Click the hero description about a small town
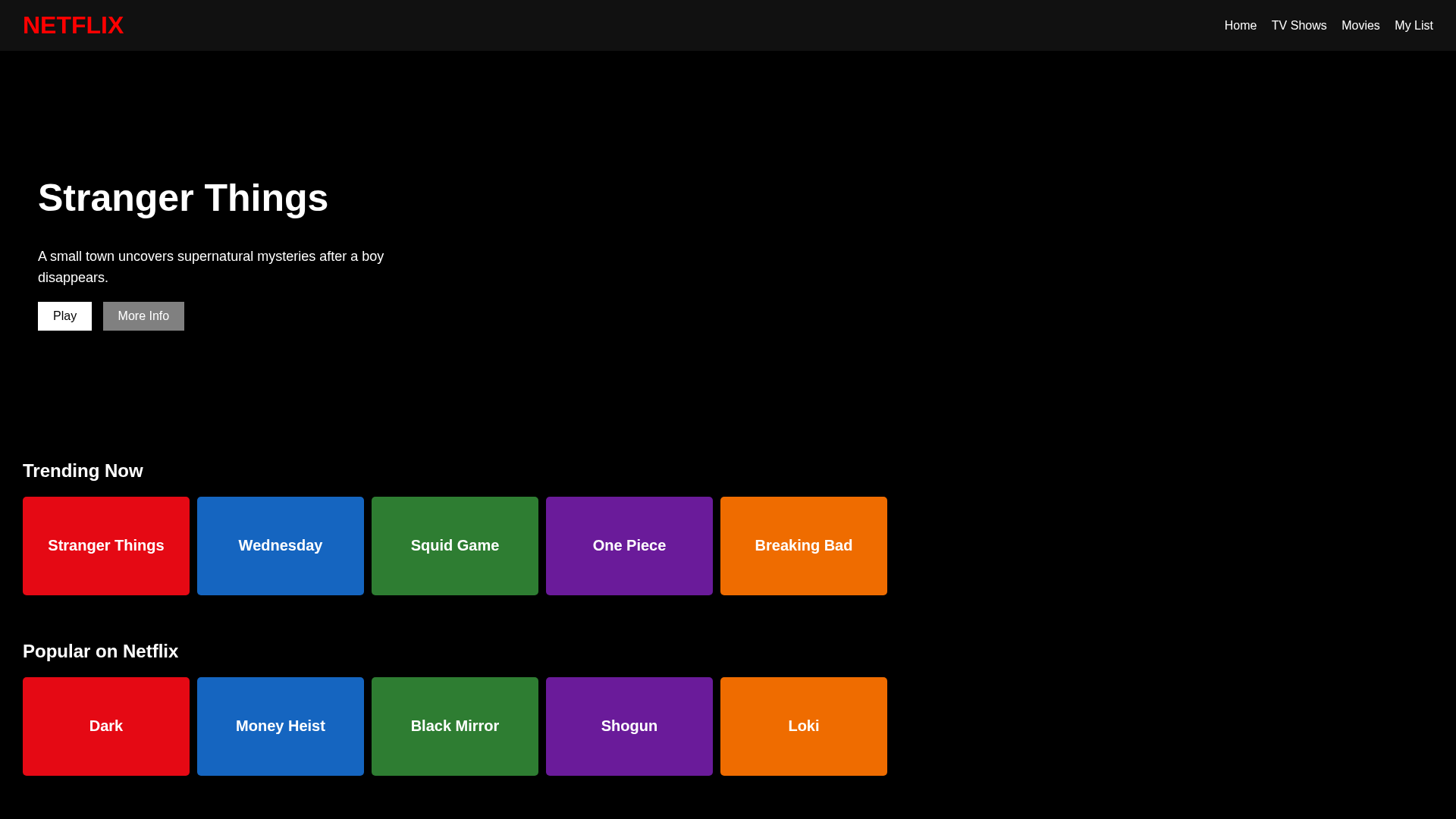Screen dimensions: 1456x819 [x=211, y=267]
